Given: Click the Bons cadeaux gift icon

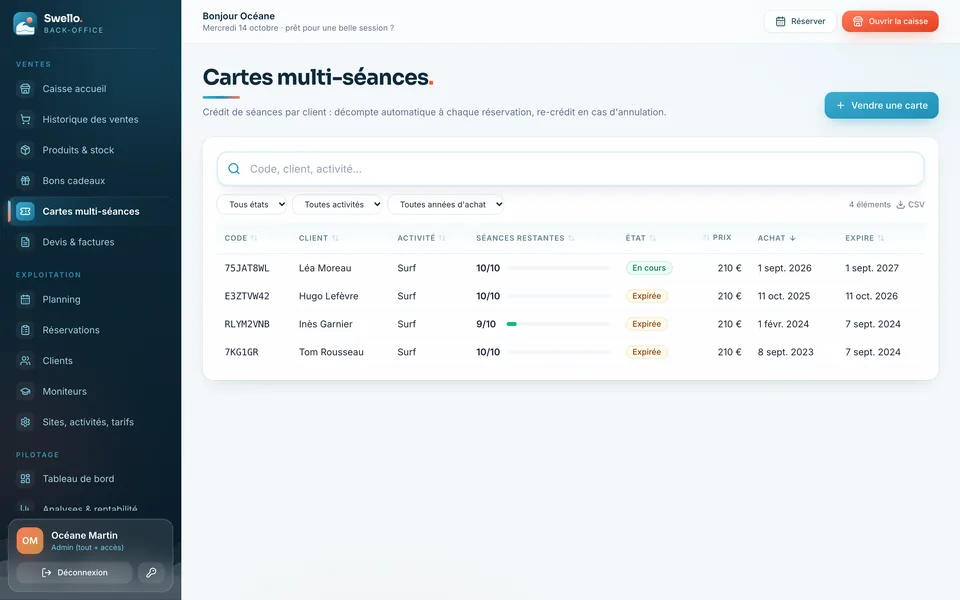Looking at the screenshot, I should coord(25,181).
